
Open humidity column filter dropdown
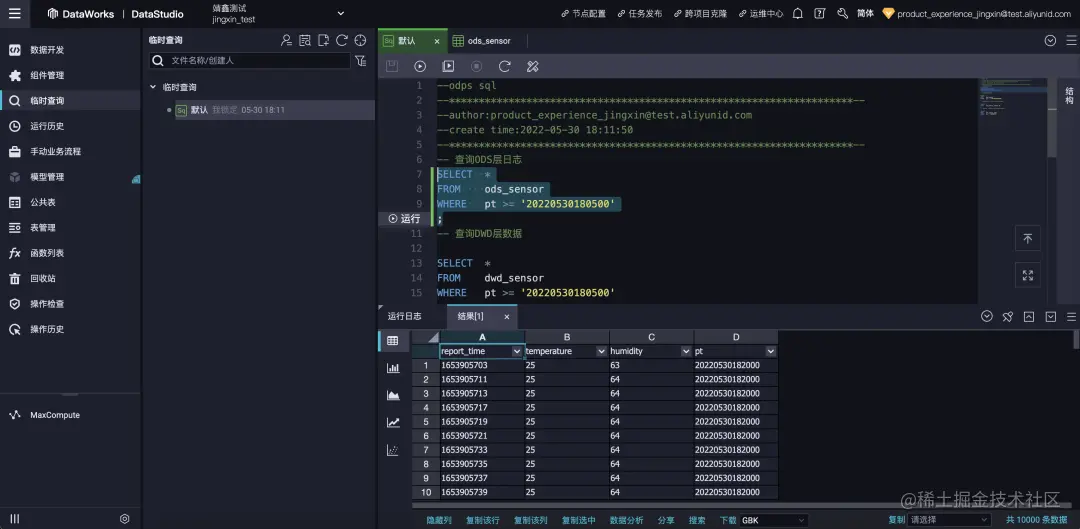686,351
